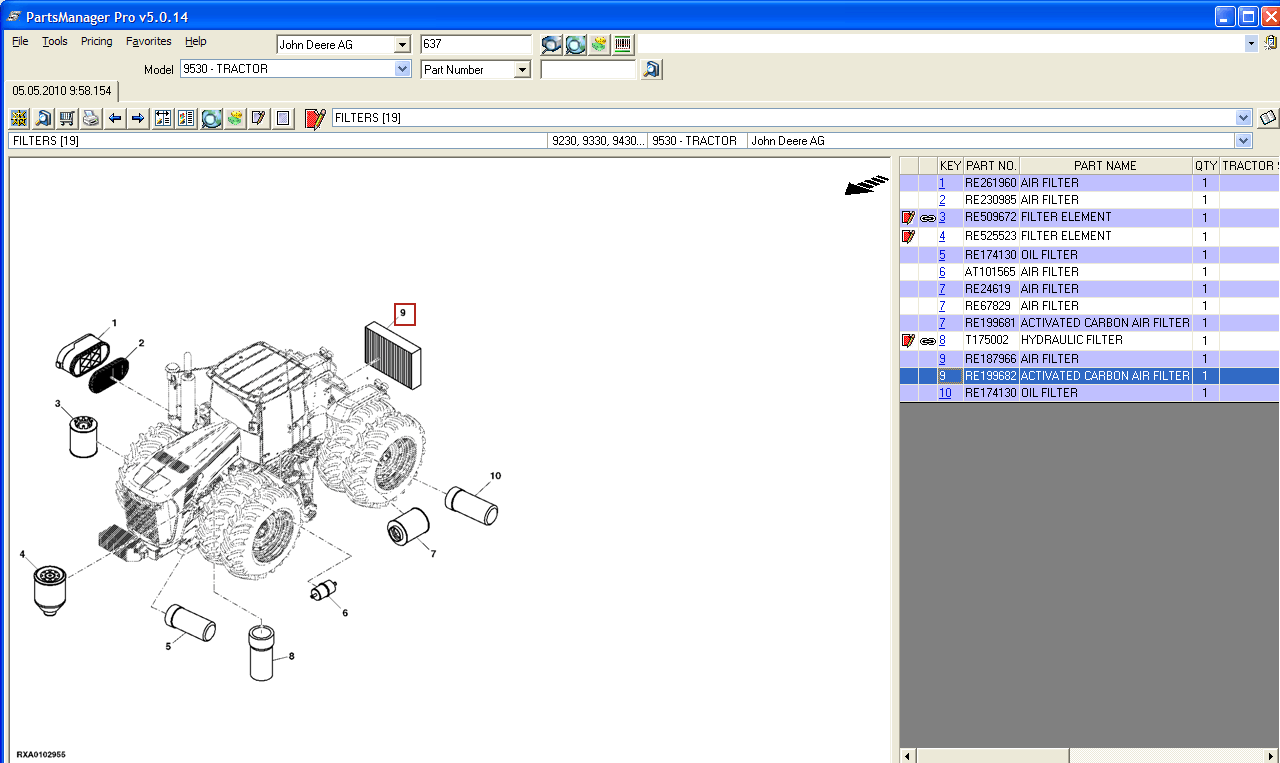The height and width of the screenshot is (763, 1280).
Task: Click the notepad with pencil icon in second toolbar
Action: pyautogui.click(x=259, y=118)
